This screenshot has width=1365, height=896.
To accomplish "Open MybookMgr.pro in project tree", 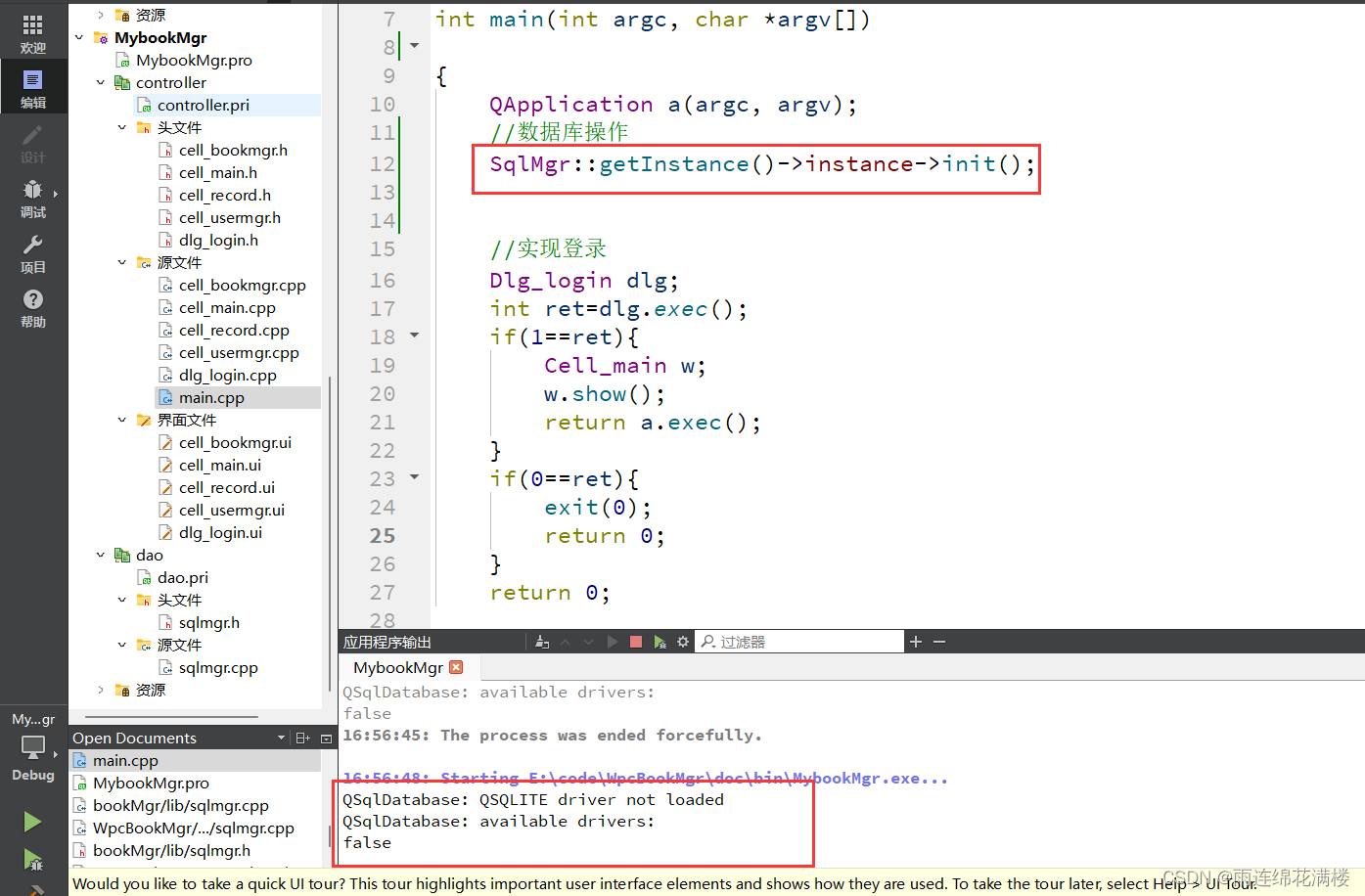I will (193, 60).
